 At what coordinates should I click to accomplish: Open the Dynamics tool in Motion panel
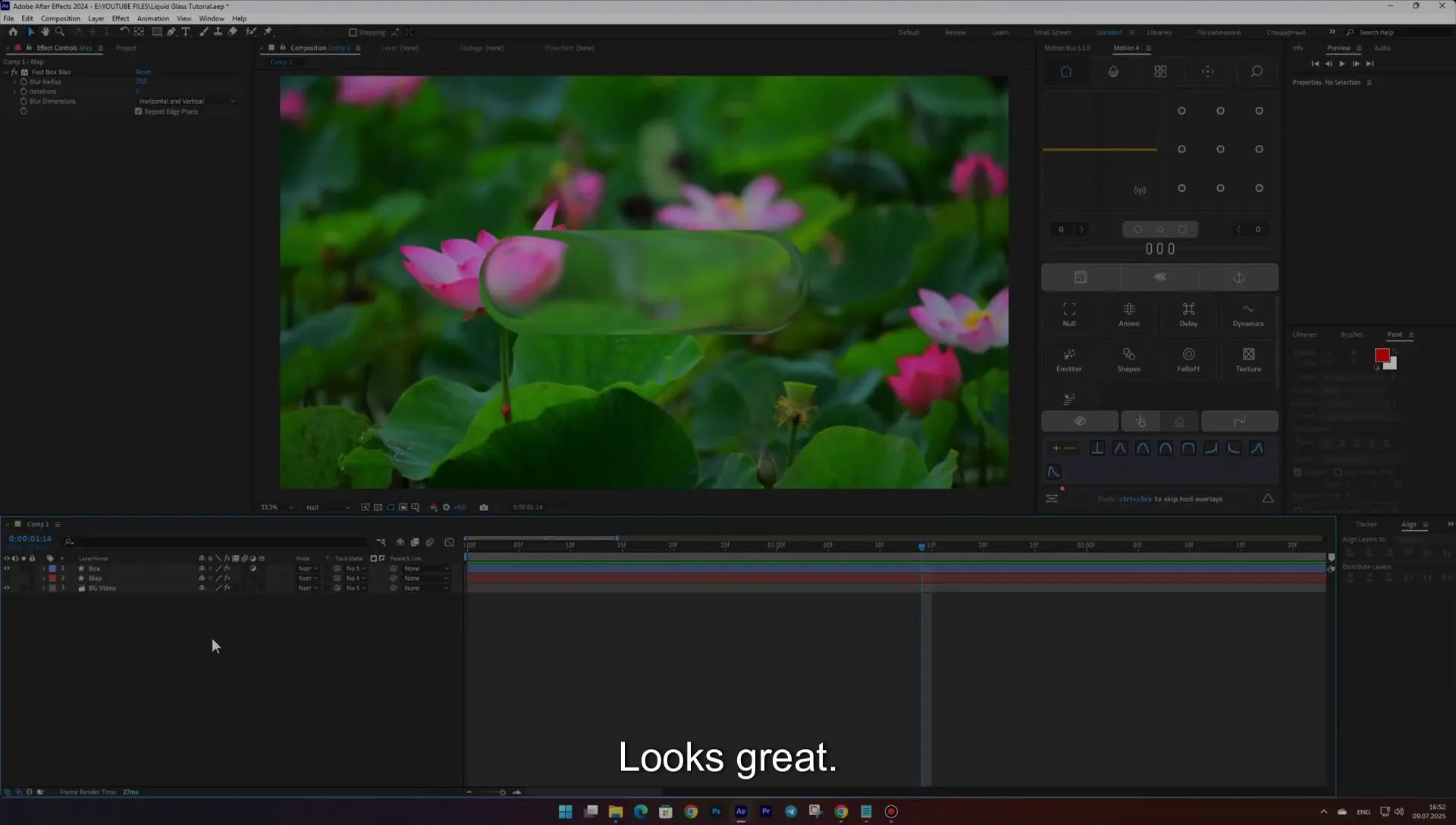coord(1248,315)
